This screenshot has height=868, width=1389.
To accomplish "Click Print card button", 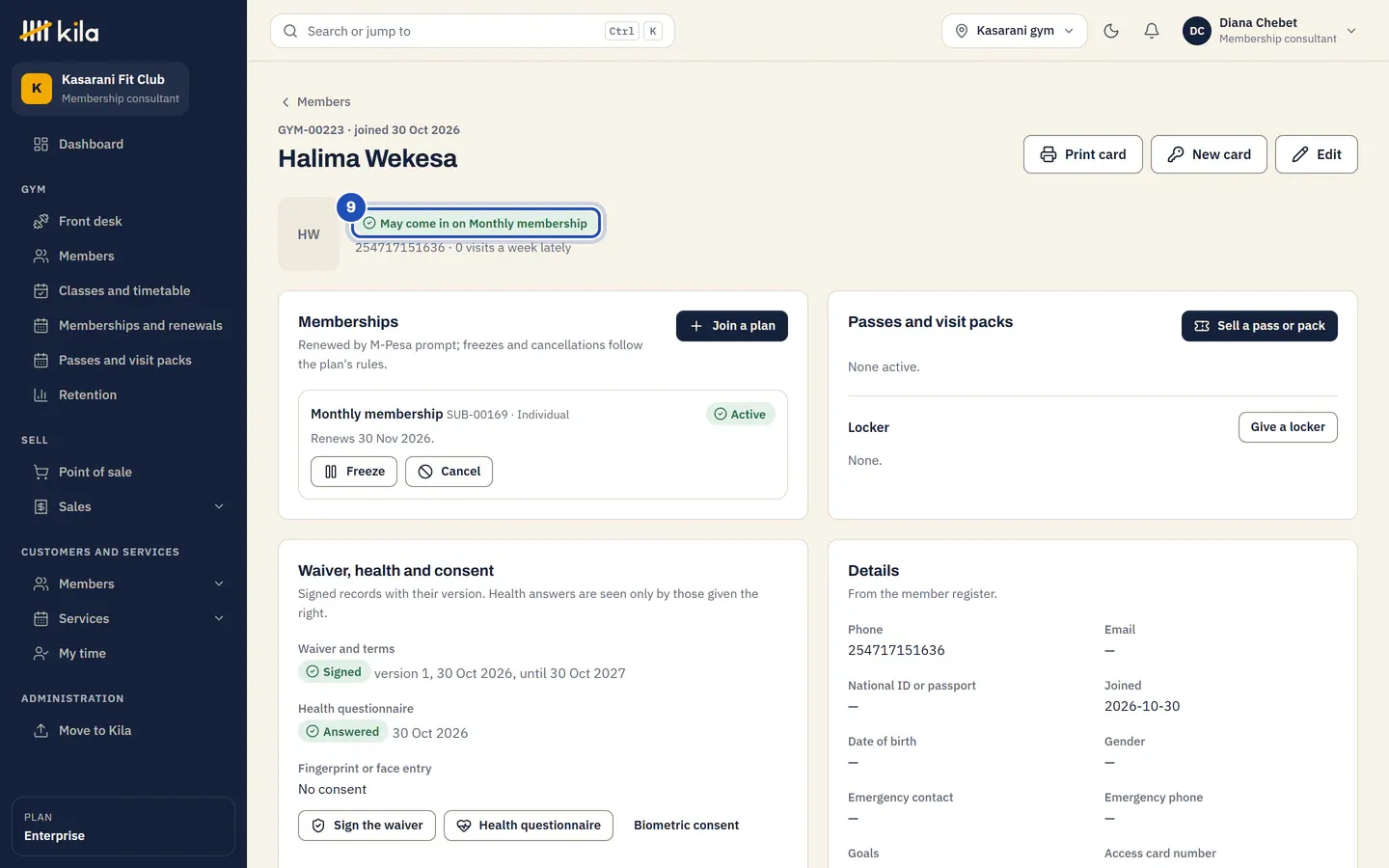I will (1082, 154).
